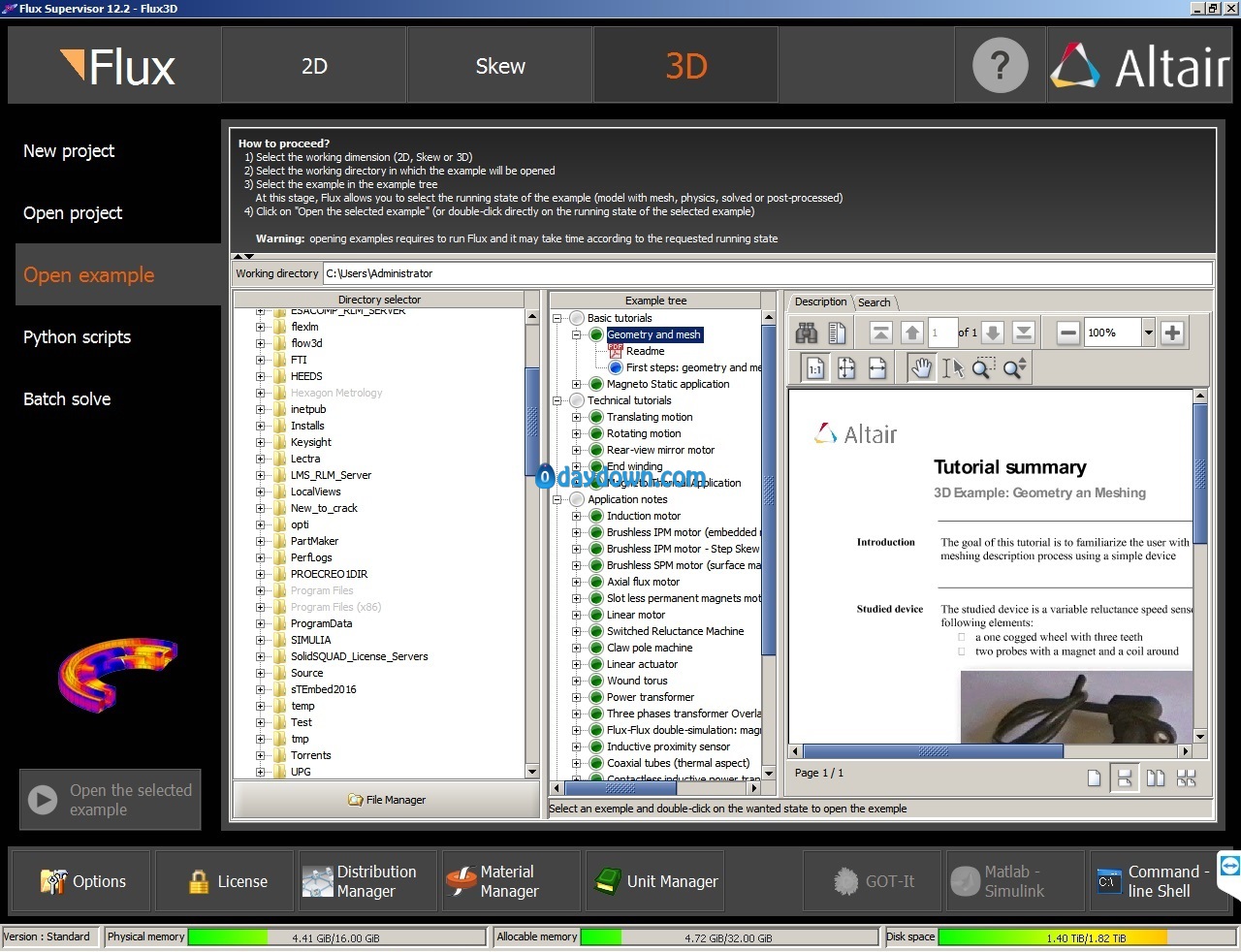Collapse the Application notes node
This screenshot has width=1241, height=952.
tap(557, 499)
